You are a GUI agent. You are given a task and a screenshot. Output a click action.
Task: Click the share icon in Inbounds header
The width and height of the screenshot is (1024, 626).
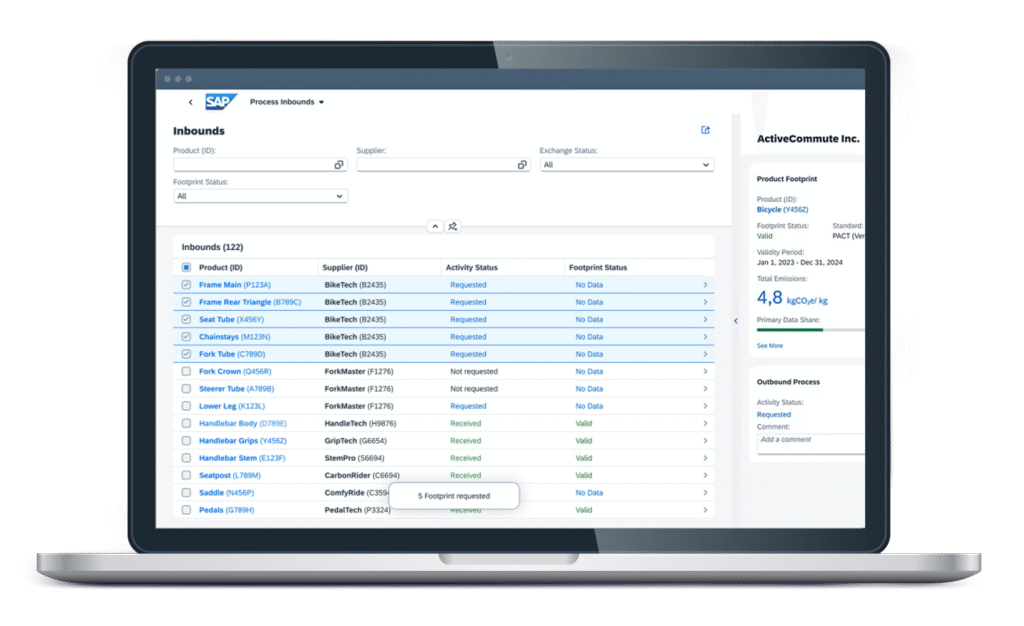[x=705, y=130]
